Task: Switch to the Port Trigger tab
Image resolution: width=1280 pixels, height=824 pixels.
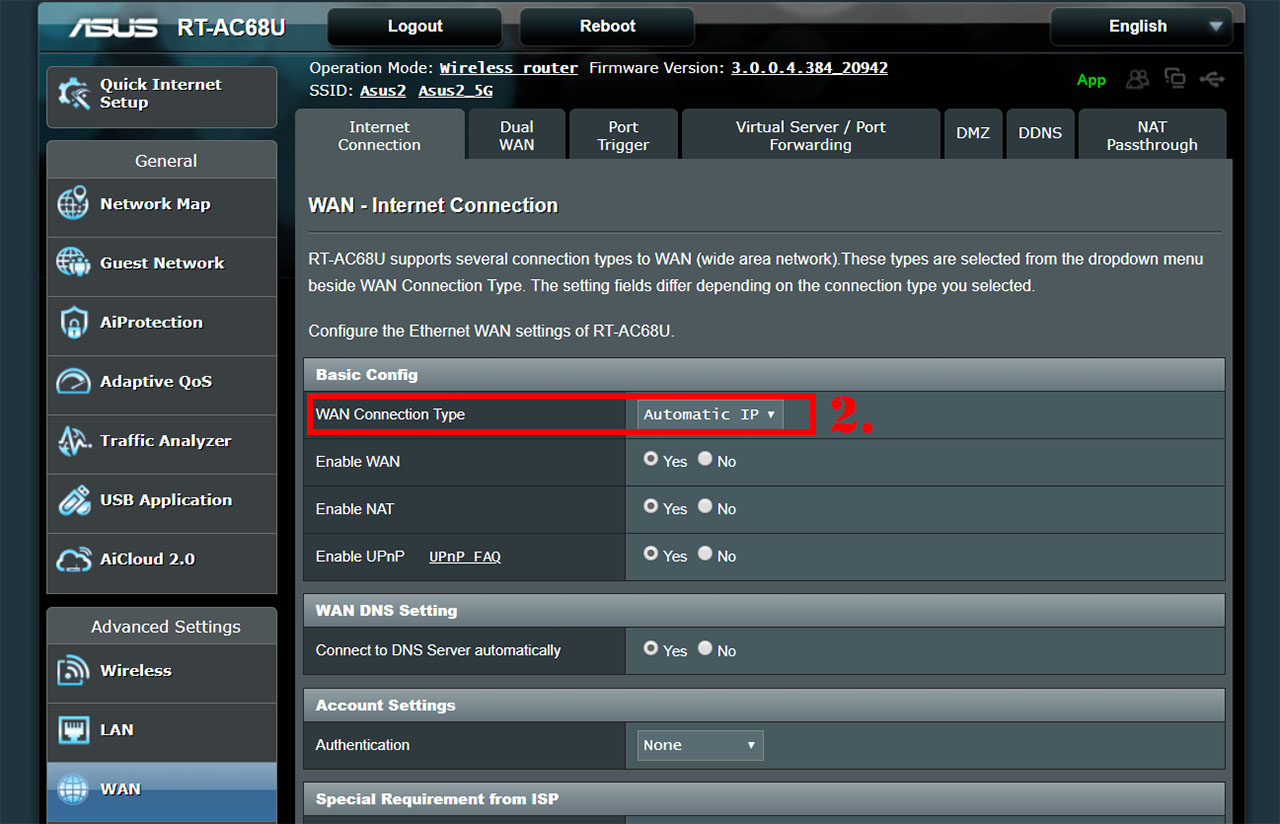Action: point(623,135)
